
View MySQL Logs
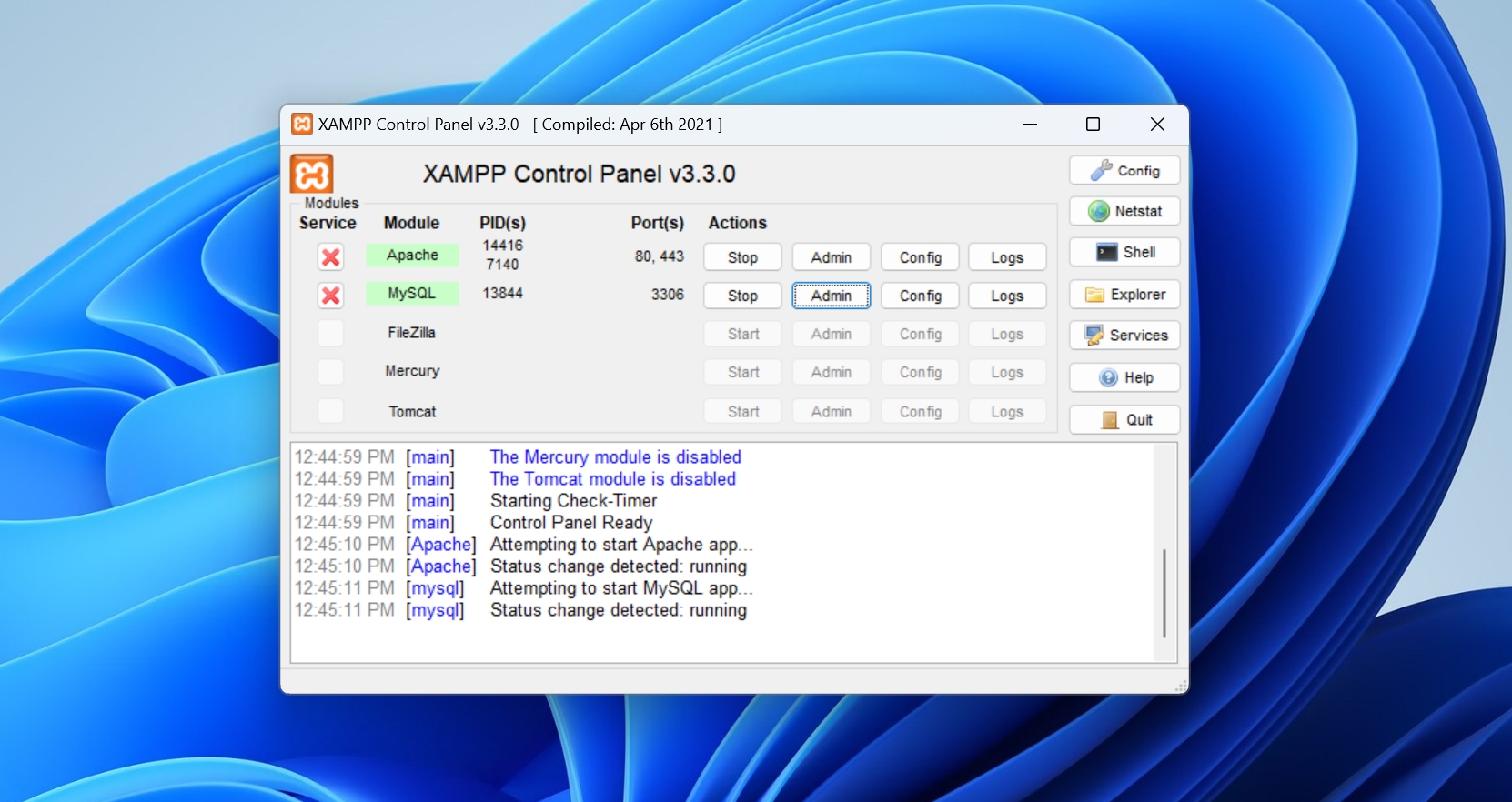pos(1007,296)
